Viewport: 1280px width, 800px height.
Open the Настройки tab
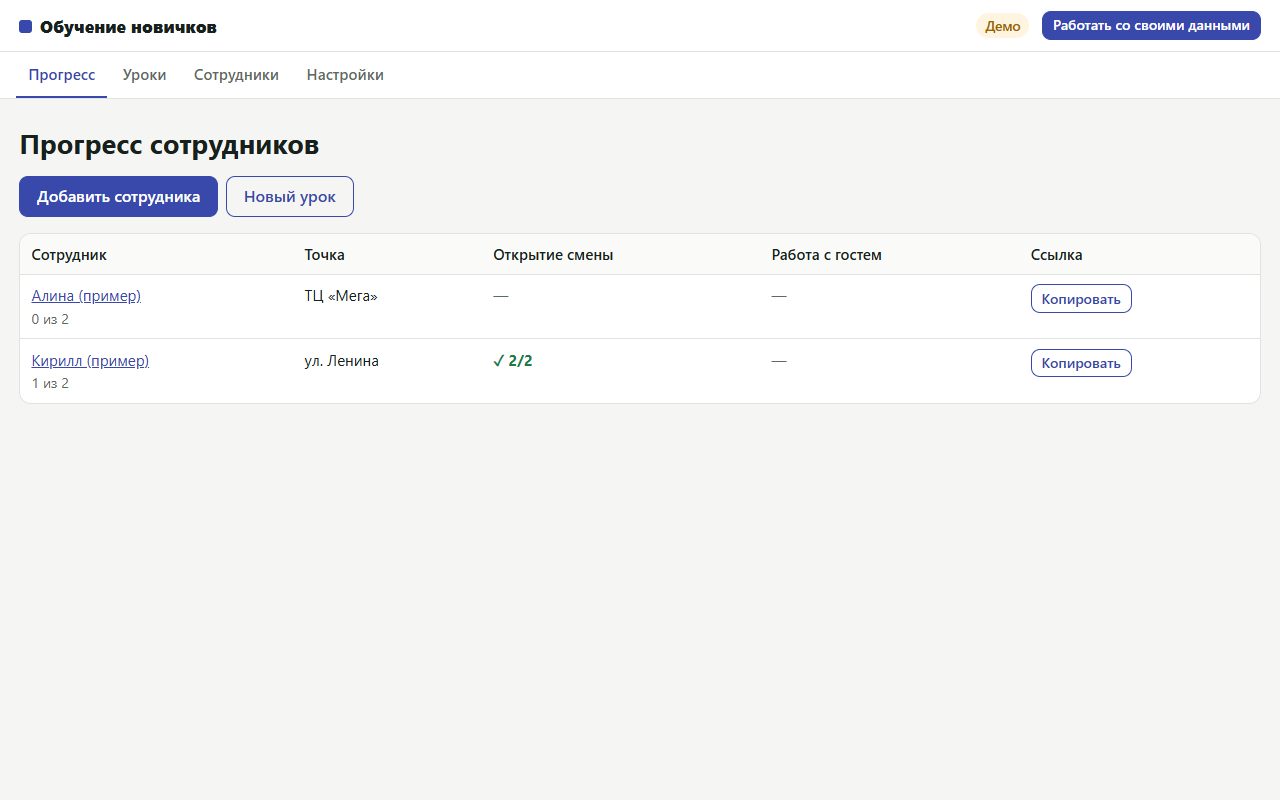pyautogui.click(x=345, y=75)
